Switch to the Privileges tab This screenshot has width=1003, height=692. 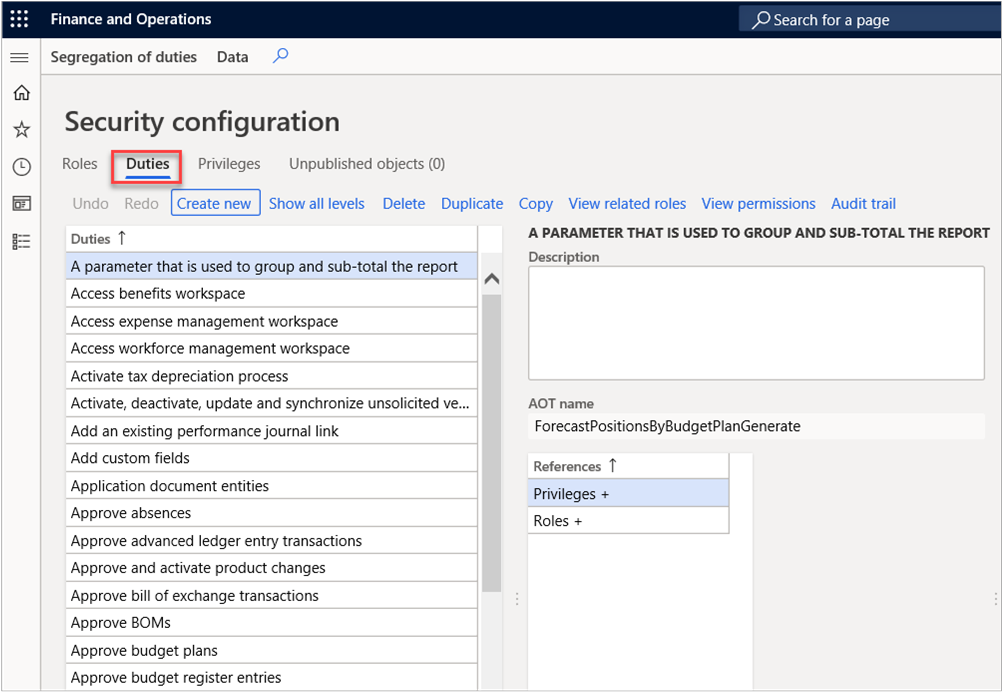coord(229,163)
